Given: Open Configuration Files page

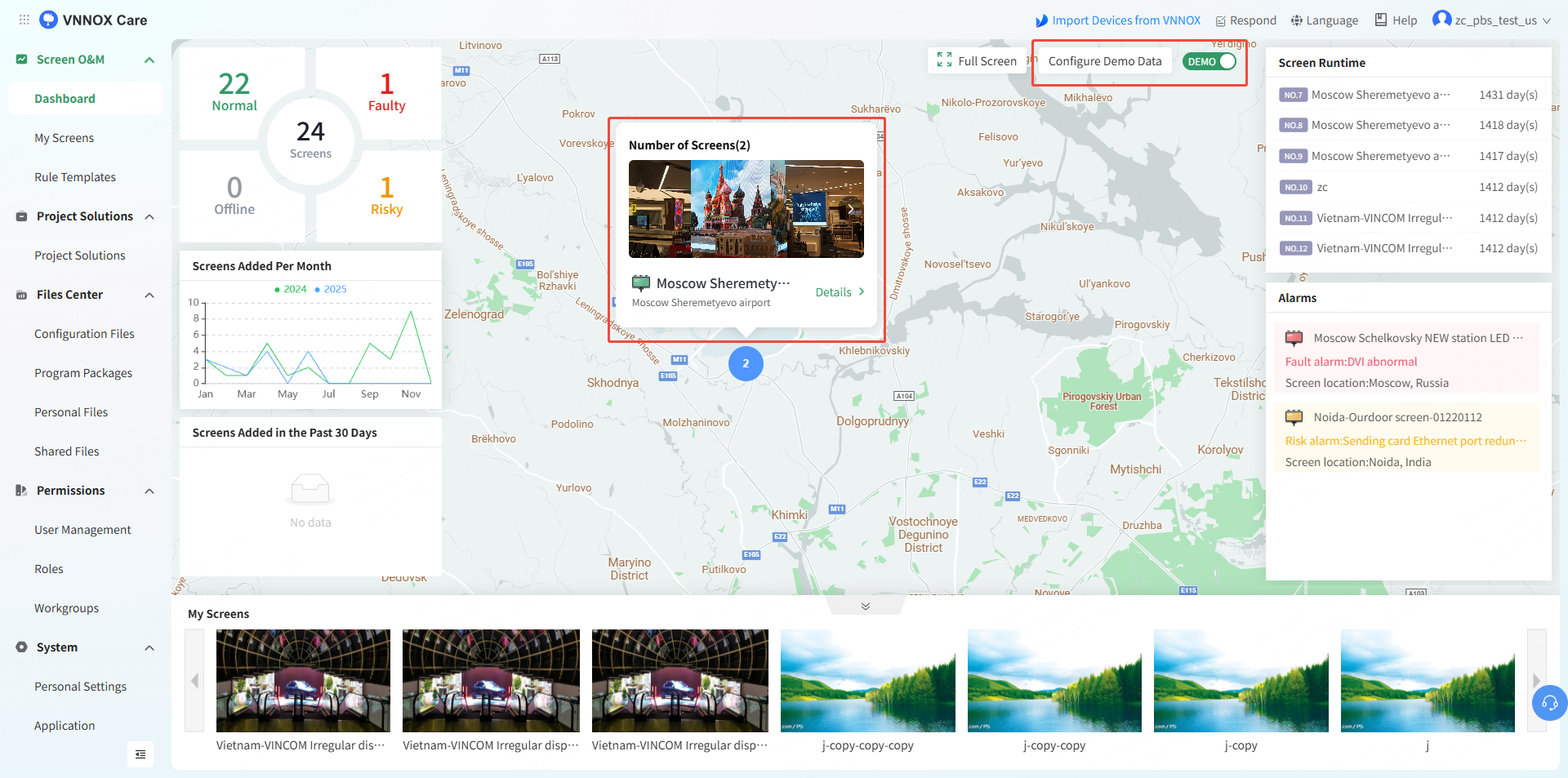Looking at the screenshot, I should tap(86, 334).
